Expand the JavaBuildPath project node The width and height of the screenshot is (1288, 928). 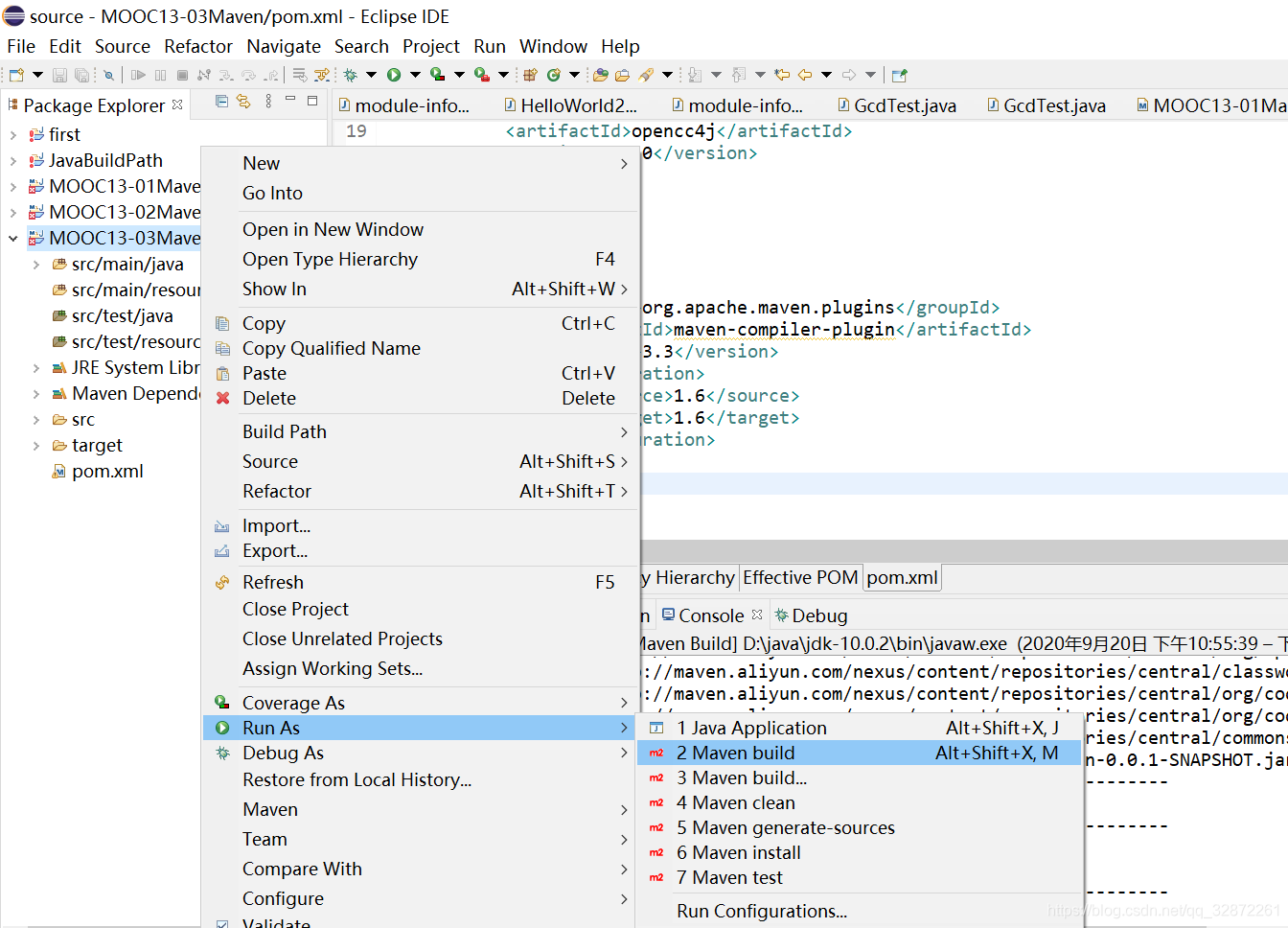(x=13, y=161)
